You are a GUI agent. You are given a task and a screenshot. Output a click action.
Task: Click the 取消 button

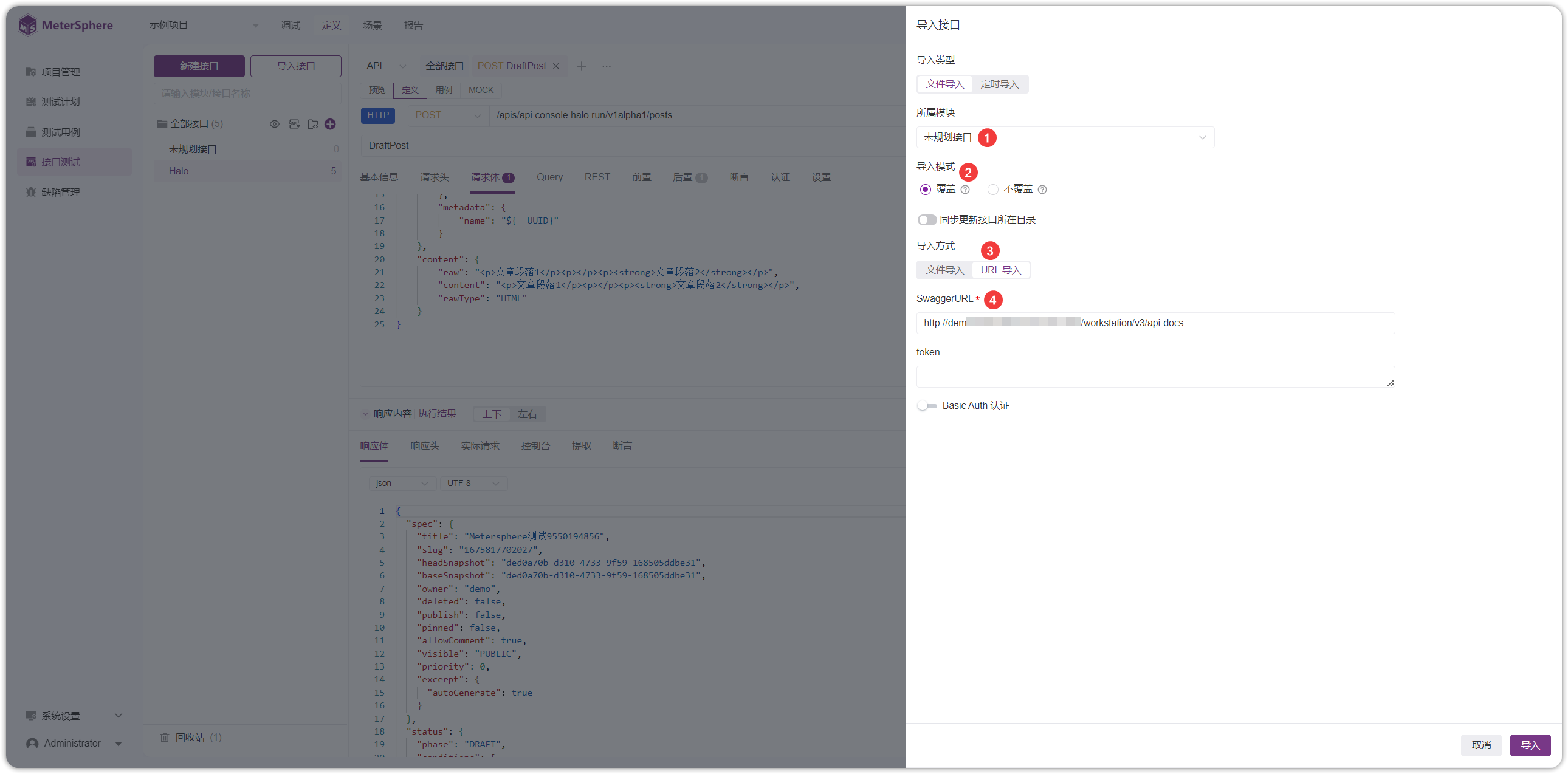point(1480,745)
